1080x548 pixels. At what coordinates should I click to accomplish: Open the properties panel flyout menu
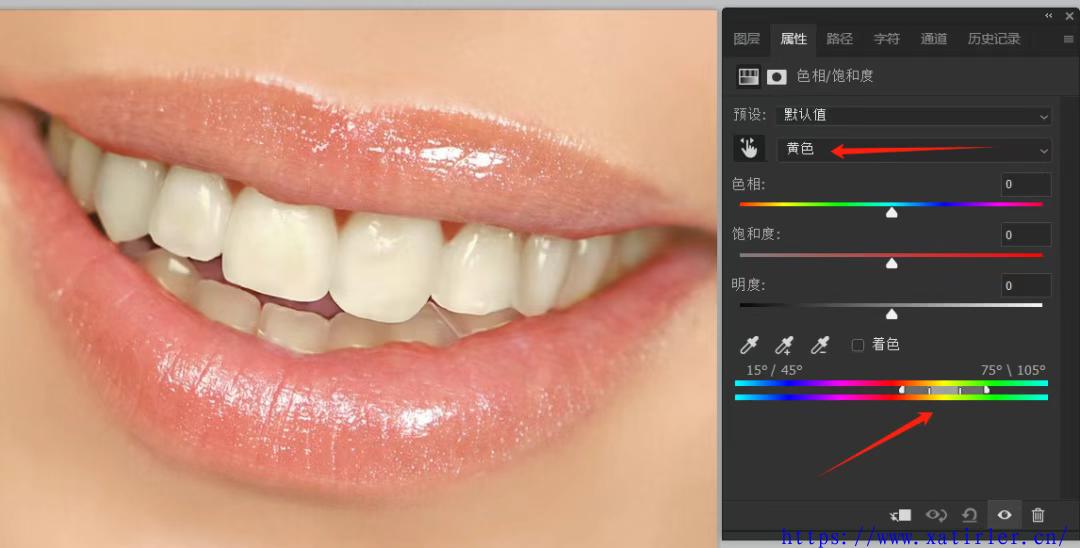(1068, 40)
